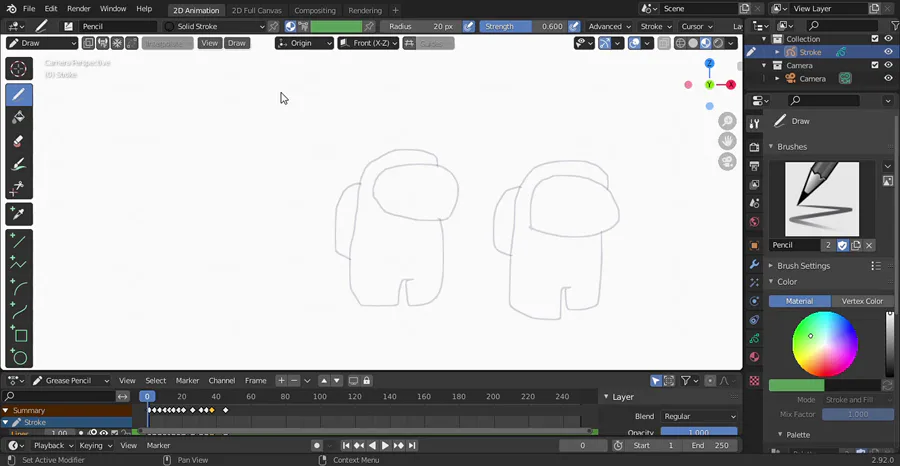The width and height of the screenshot is (900, 466).
Task: Toggle visibility eye of Stroke object
Action: click(889, 52)
